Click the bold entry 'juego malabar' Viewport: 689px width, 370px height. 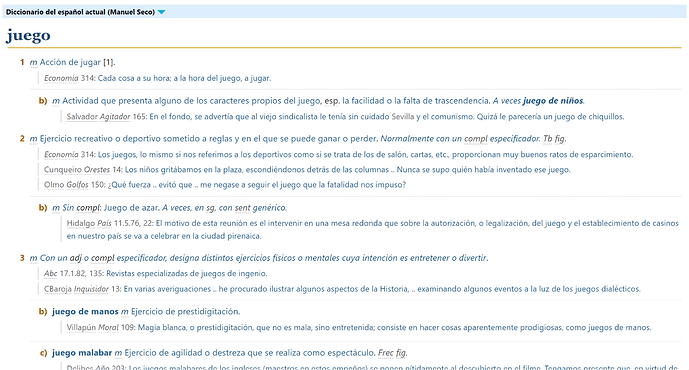[82, 353]
